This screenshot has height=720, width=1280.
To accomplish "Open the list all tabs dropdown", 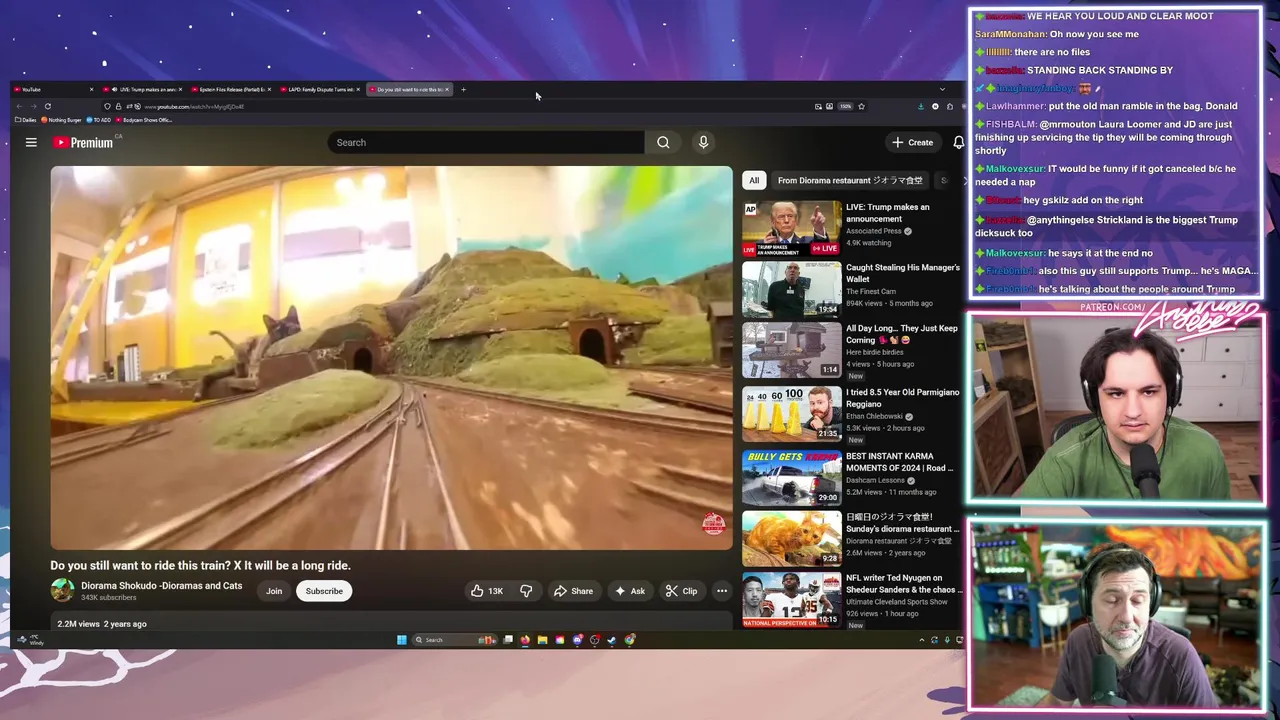I will 941,89.
